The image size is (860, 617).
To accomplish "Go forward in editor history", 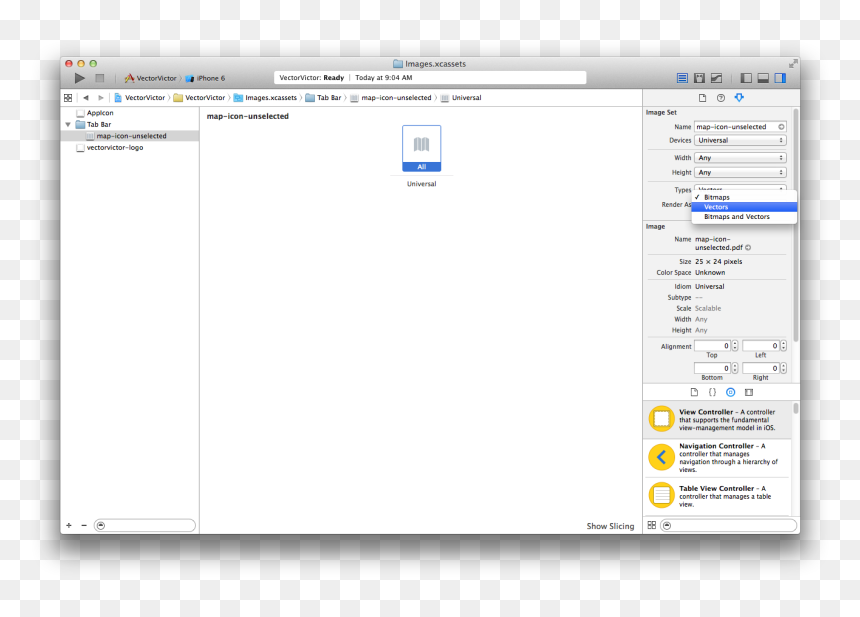I will 100,98.
